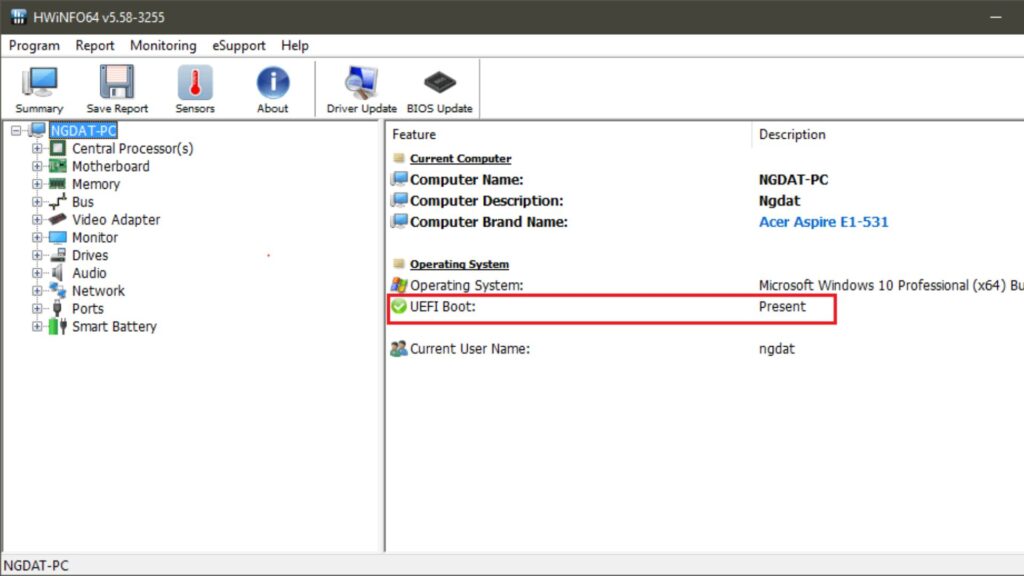Click the Memory icon in the sidebar
The height and width of the screenshot is (576, 1024).
(58, 184)
